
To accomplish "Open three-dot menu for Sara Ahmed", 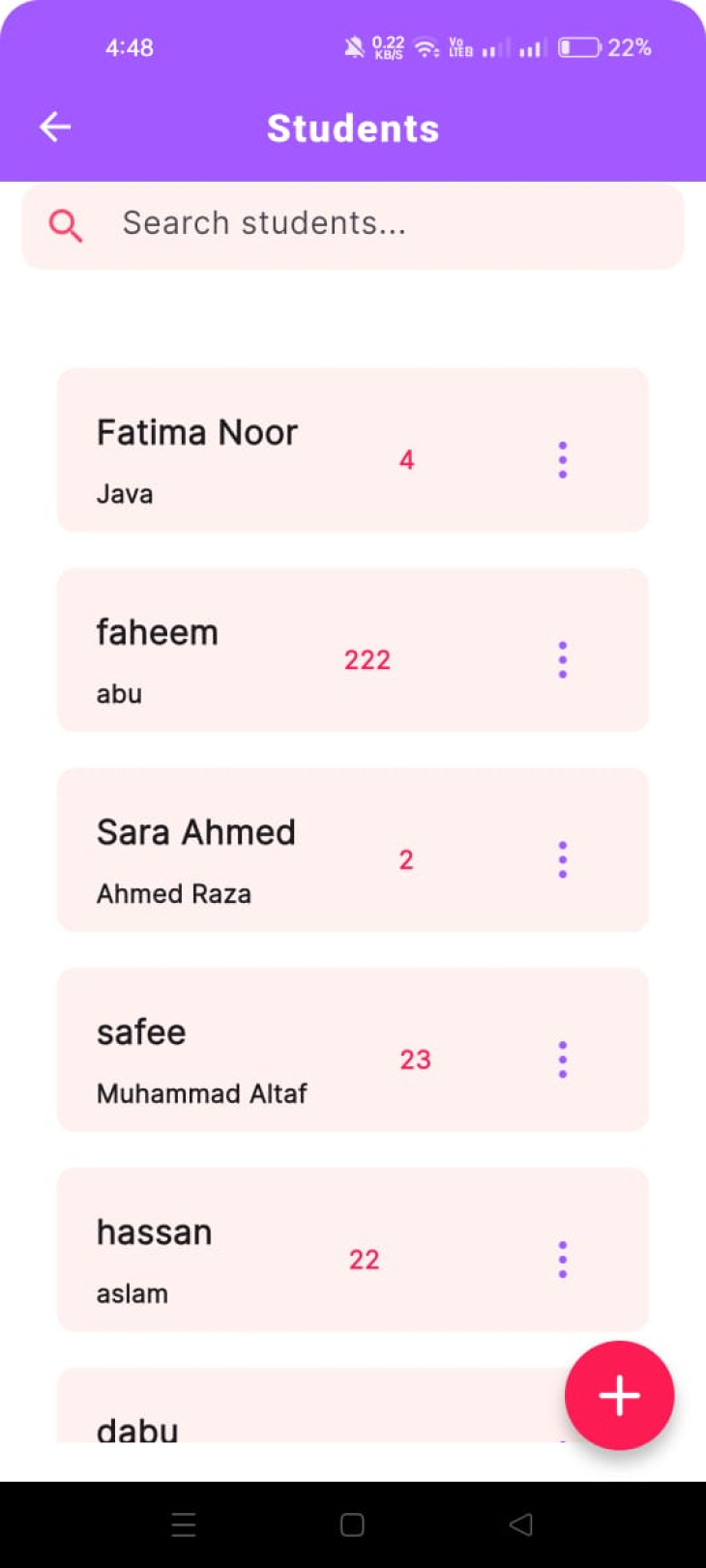I will click(x=562, y=859).
